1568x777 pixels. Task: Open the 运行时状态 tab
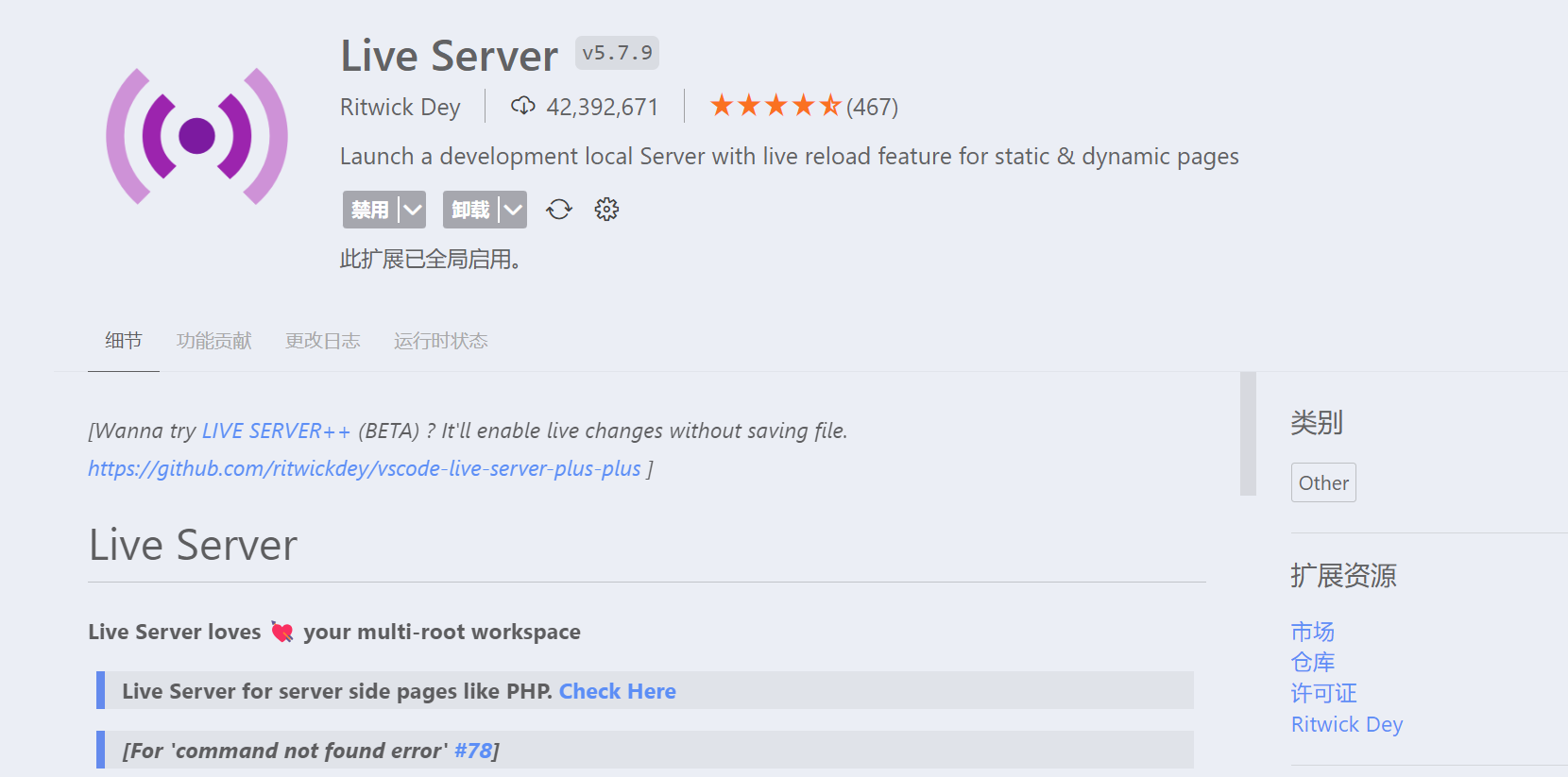point(441,341)
